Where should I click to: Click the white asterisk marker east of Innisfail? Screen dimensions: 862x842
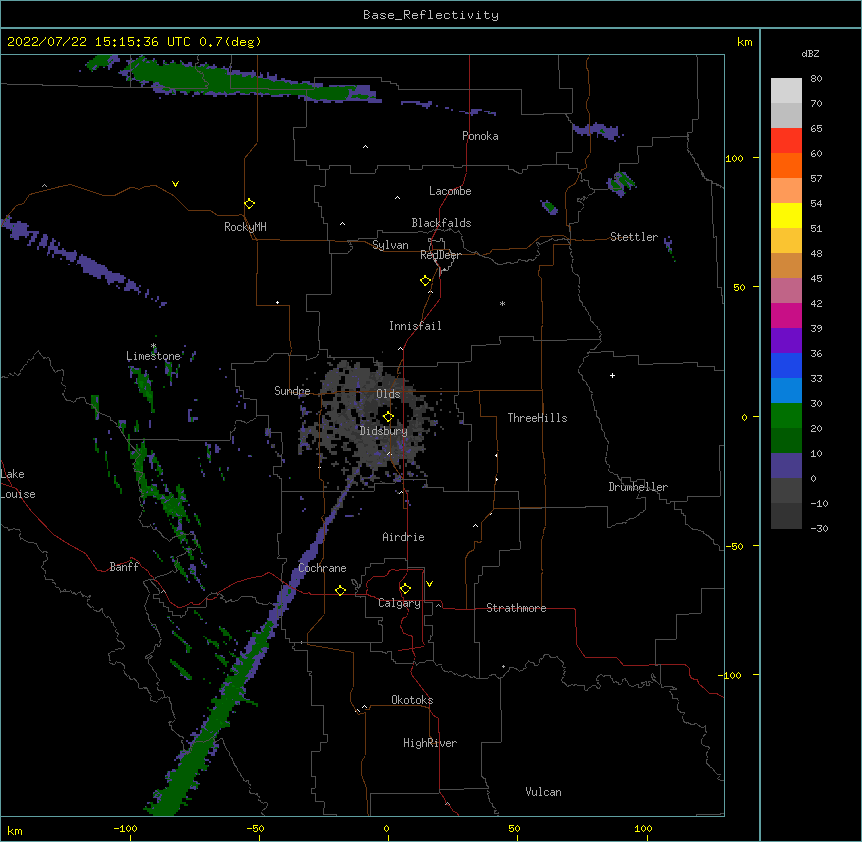502,304
